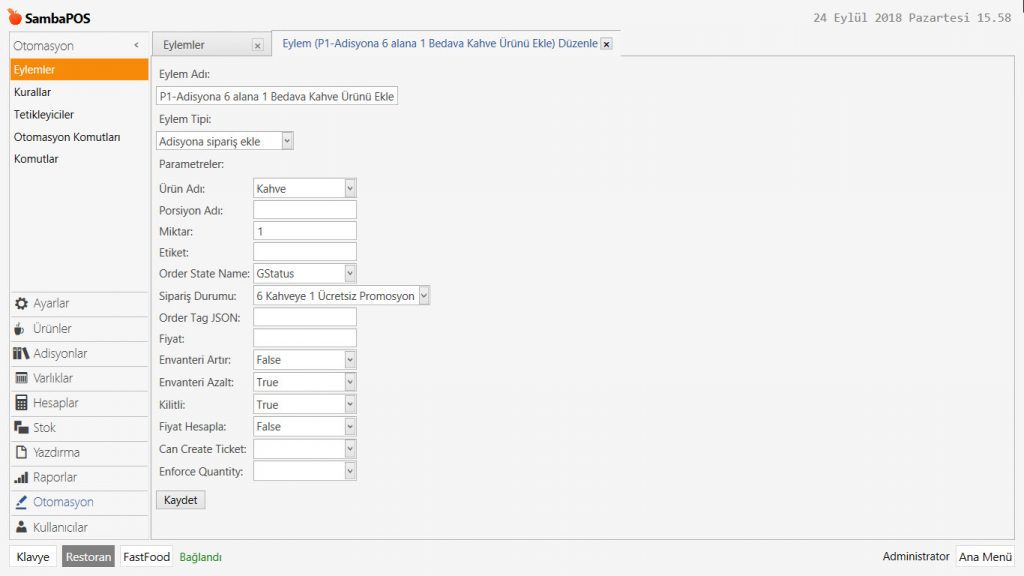Select Kurallar in the Otomasyon menu
Screen dimensions: 1024x576
point(33,92)
